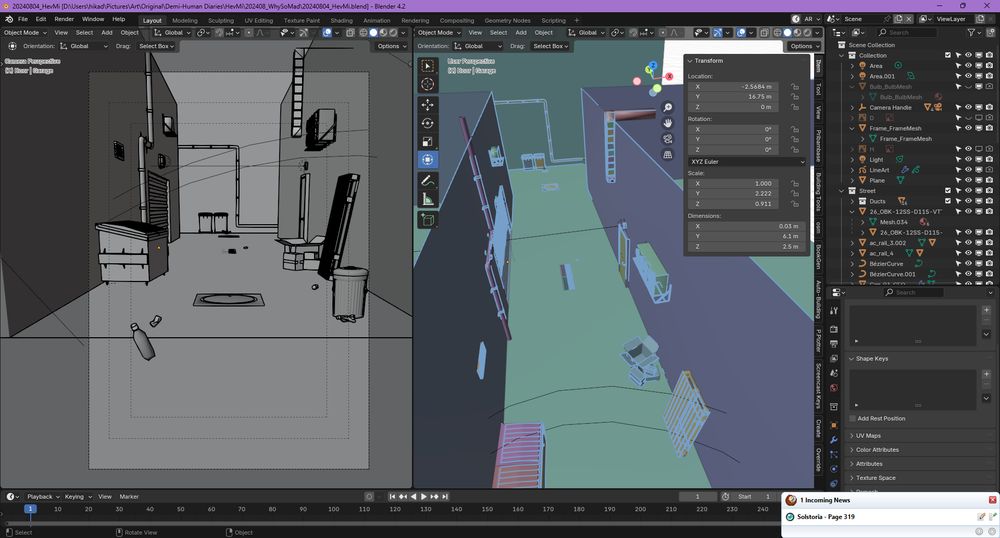Click Play animation button in timeline
This screenshot has height=538, width=1000.
point(423,497)
